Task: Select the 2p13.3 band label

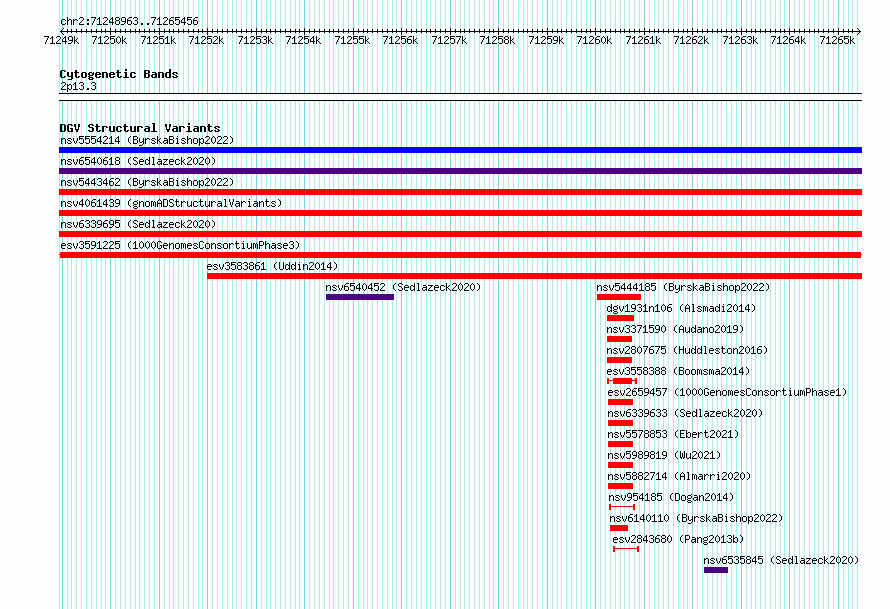Action: coord(78,86)
